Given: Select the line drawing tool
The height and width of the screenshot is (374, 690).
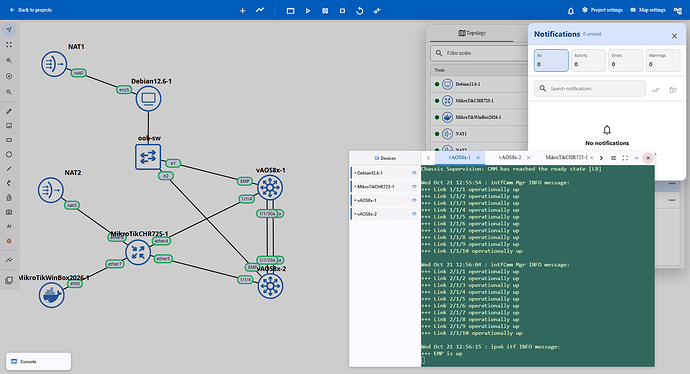Looking at the screenshot, I should point(9,169).
